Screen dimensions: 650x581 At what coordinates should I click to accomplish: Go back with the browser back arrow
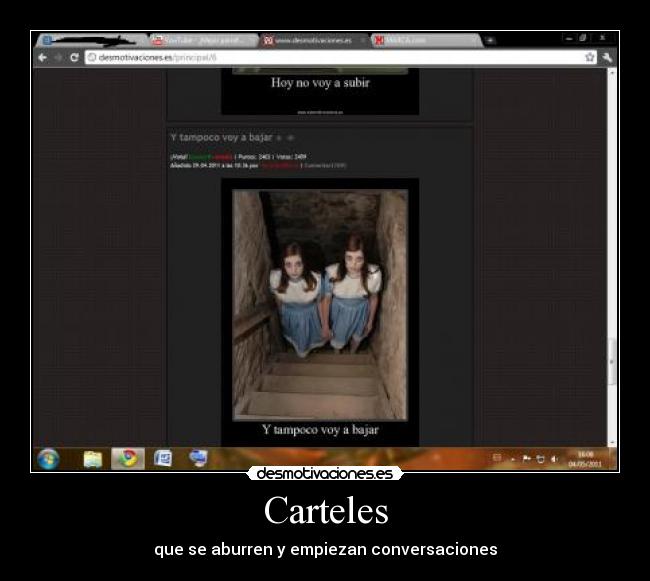coord(42,58)
